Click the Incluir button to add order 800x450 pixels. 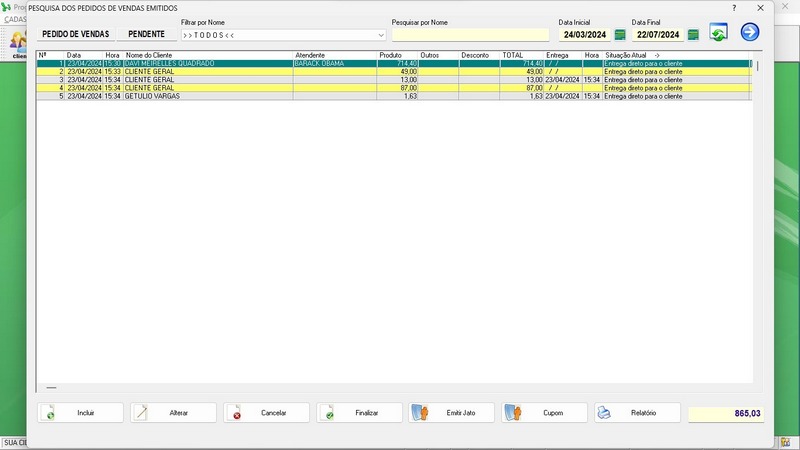[x=81, y=413]
